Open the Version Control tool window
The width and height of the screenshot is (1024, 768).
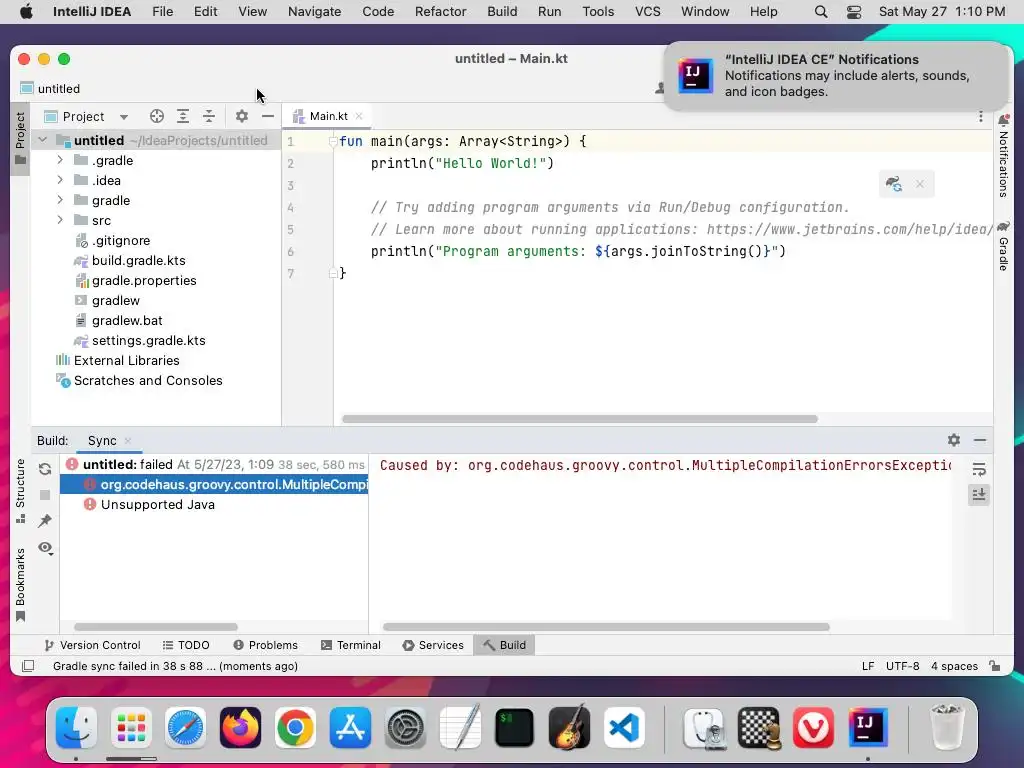click(x=92, y=645)
